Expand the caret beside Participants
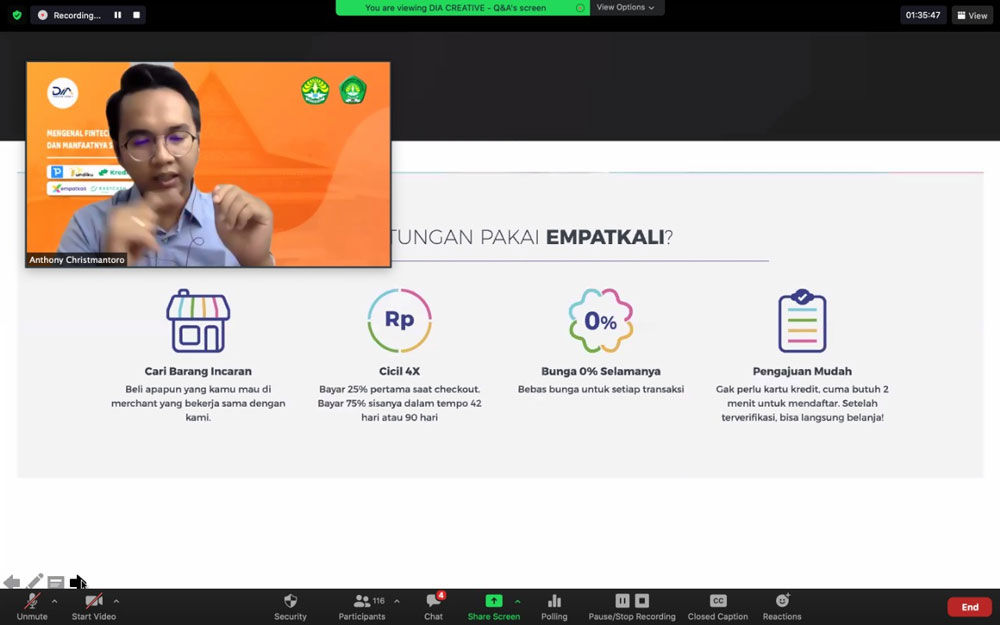The image size is (1000, 625). (397, 601)
